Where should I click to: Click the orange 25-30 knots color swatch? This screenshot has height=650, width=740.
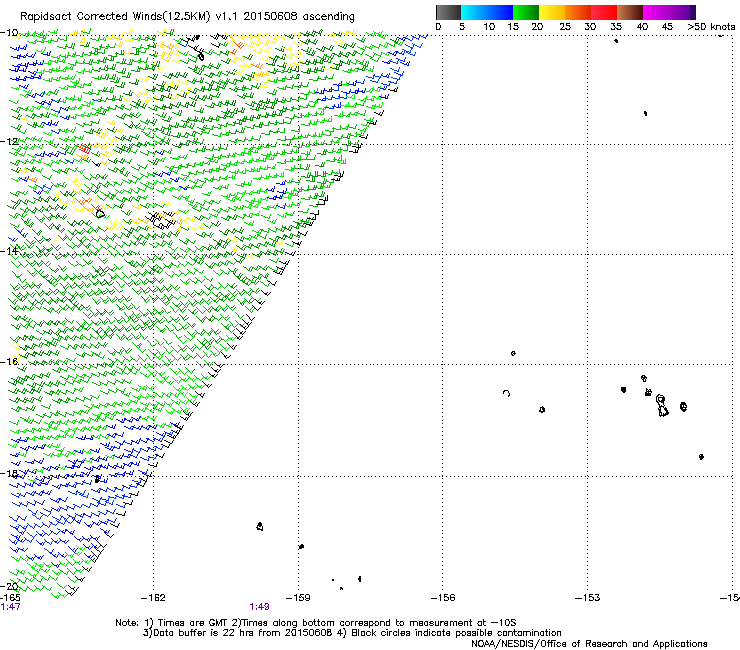pos(578,12)
